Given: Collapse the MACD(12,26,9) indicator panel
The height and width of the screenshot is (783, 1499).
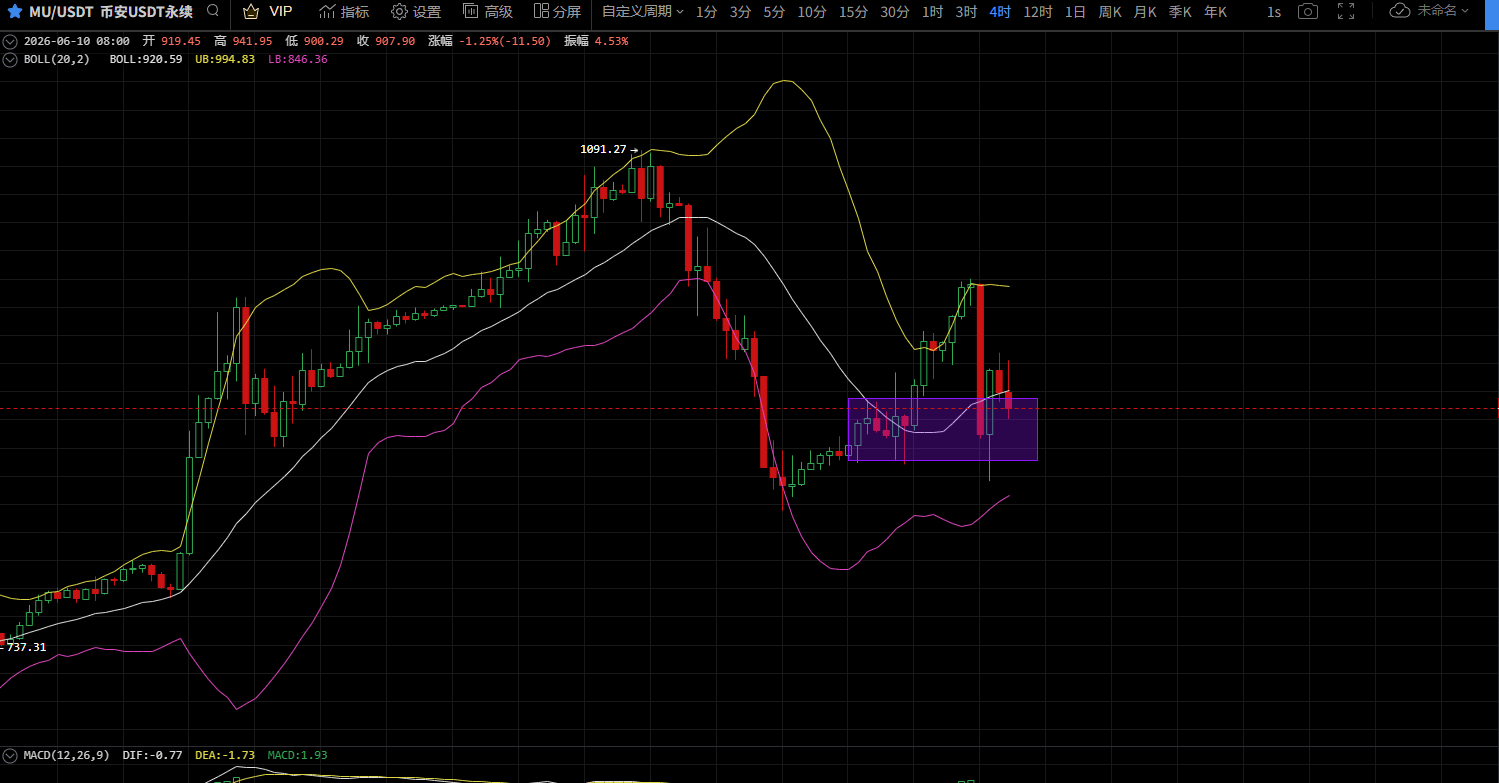Looking at the screenshot, I should click(x=10, y=755).
